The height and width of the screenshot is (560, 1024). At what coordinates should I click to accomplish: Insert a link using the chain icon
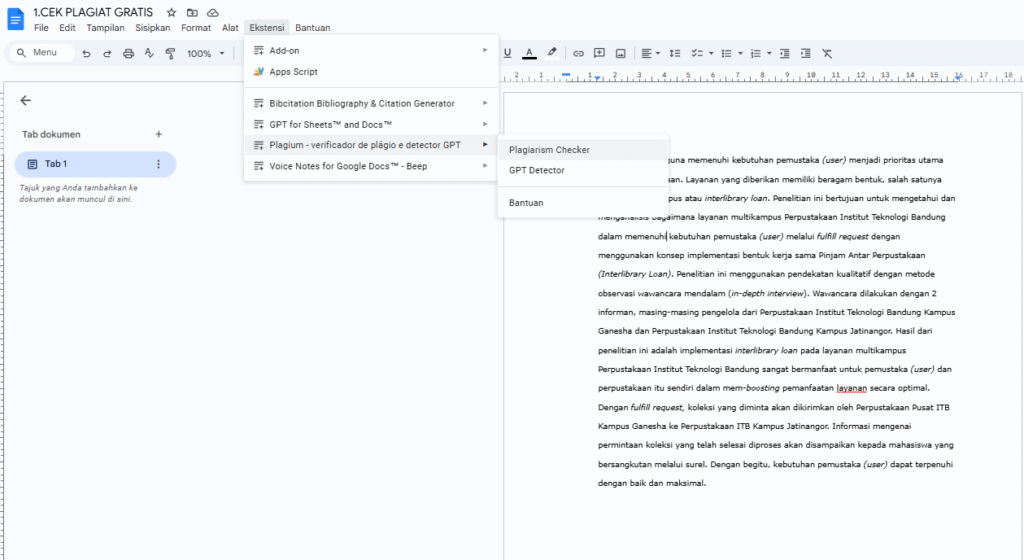[x=578, y=54]
